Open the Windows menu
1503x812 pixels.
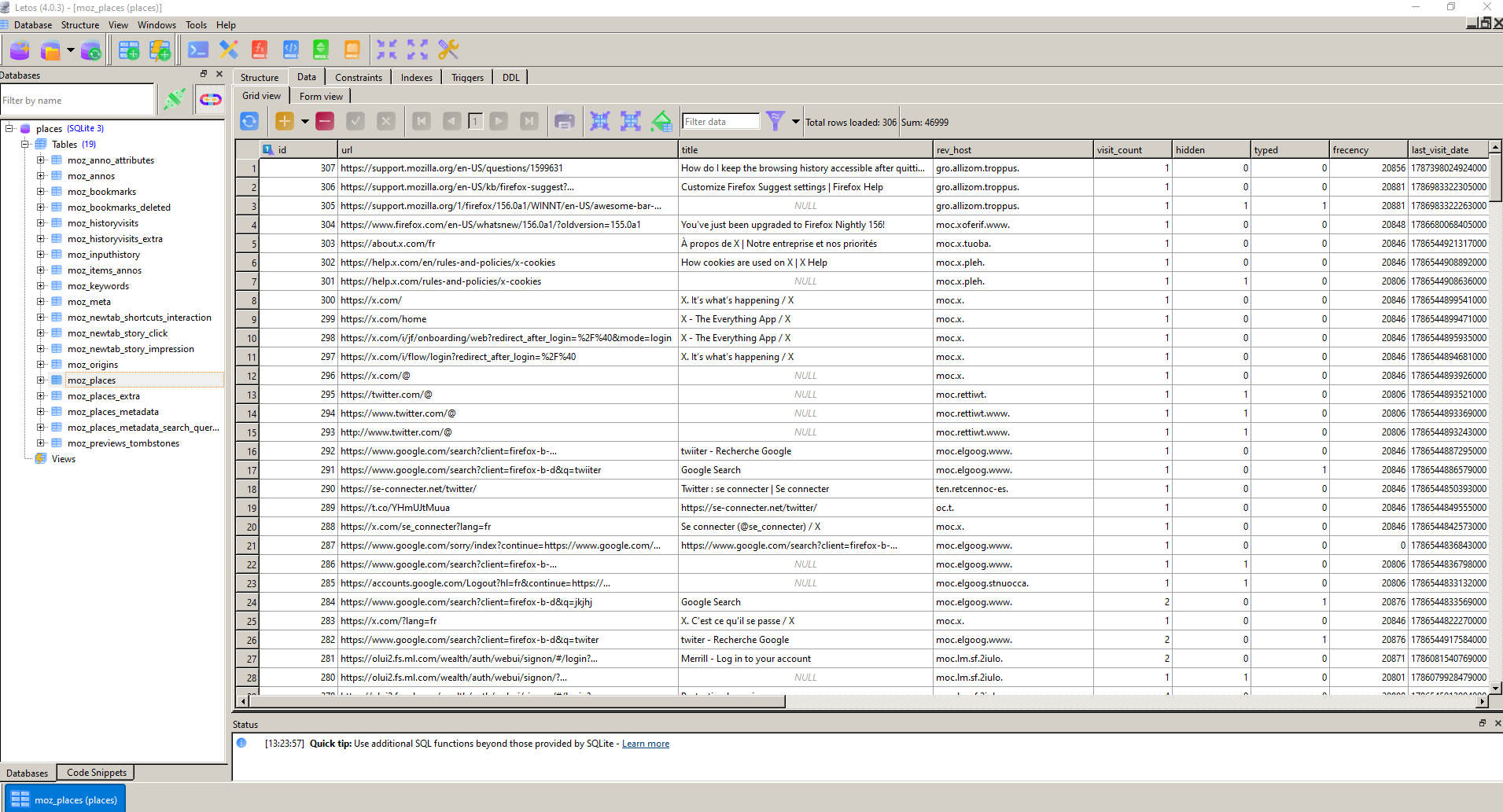[157, 25]
